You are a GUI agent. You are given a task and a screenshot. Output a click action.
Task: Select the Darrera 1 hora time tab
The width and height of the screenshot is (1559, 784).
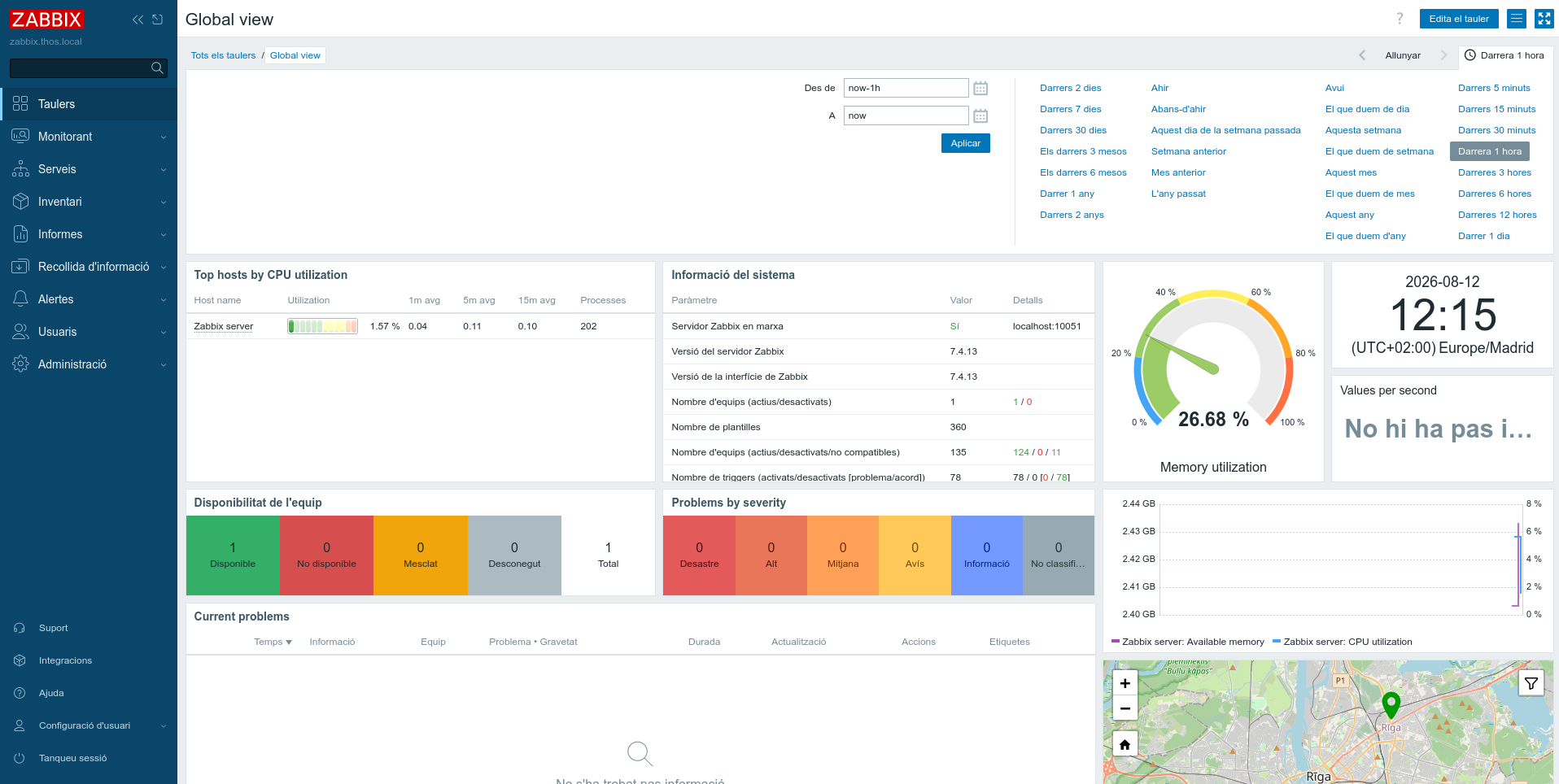point(1504,55)
